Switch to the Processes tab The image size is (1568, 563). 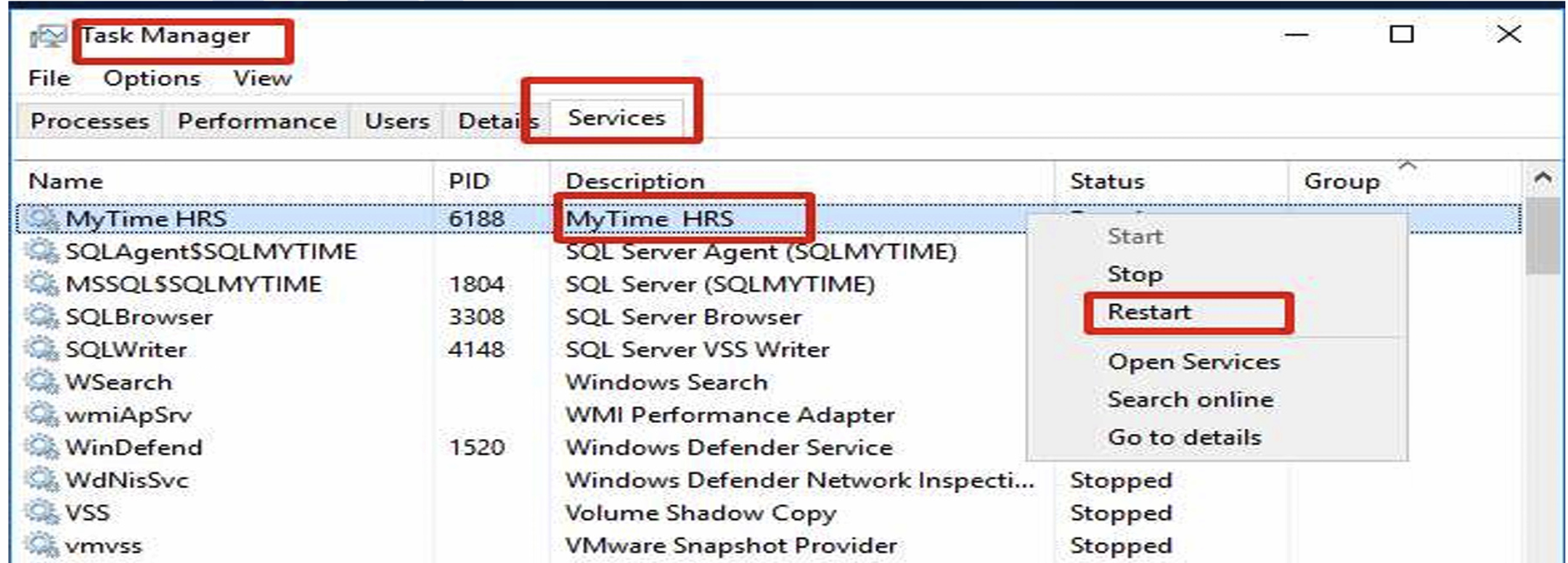89,121
